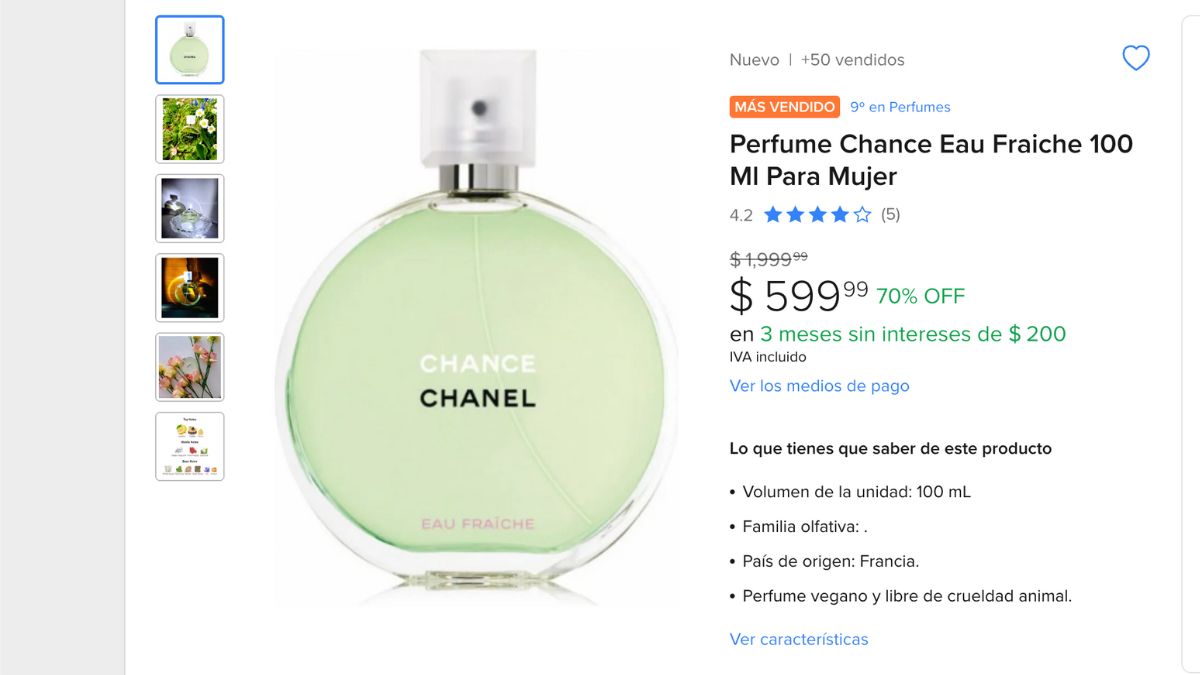Click the review count (5)
1200x675 pixels.
890,214
